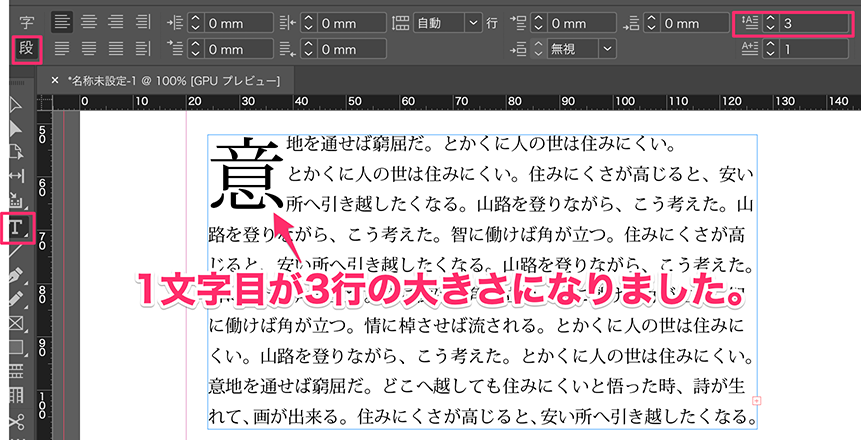Increase the left indent stepper
The image size is (861, 440).
click(195, 19)
